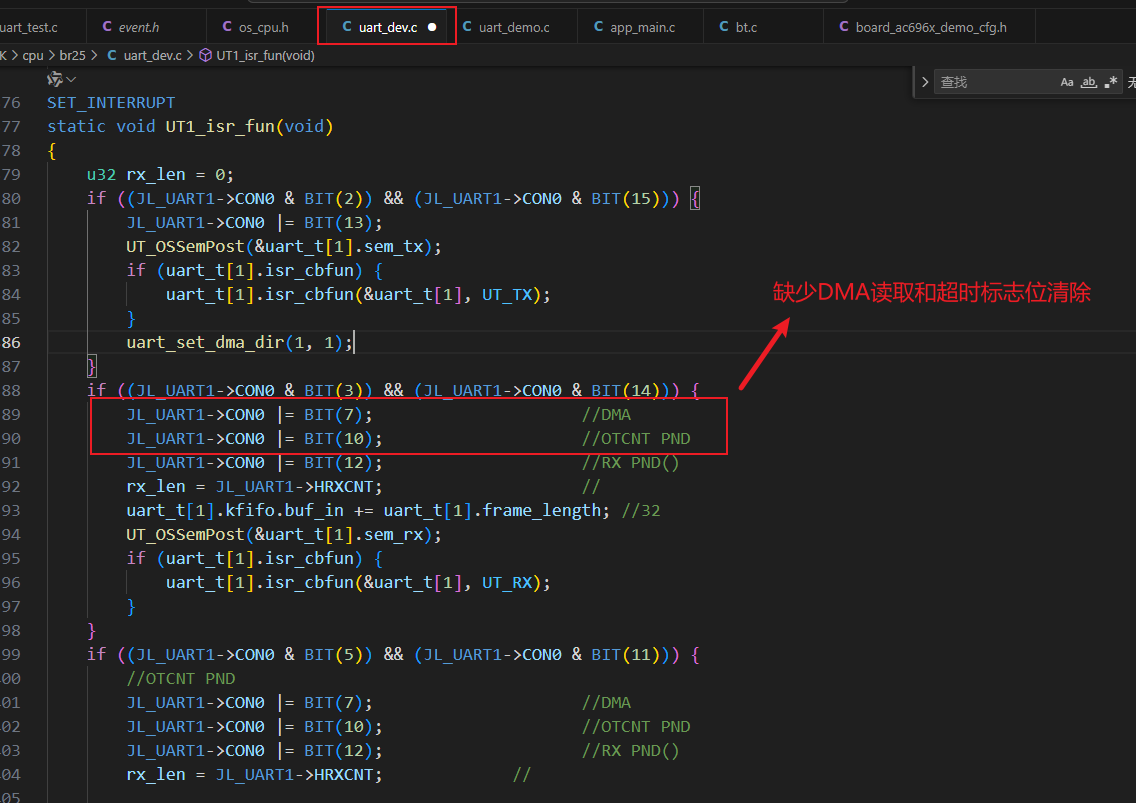Click sem_rx on line 94
This screenshot has height=803, width=1136.
393,534
